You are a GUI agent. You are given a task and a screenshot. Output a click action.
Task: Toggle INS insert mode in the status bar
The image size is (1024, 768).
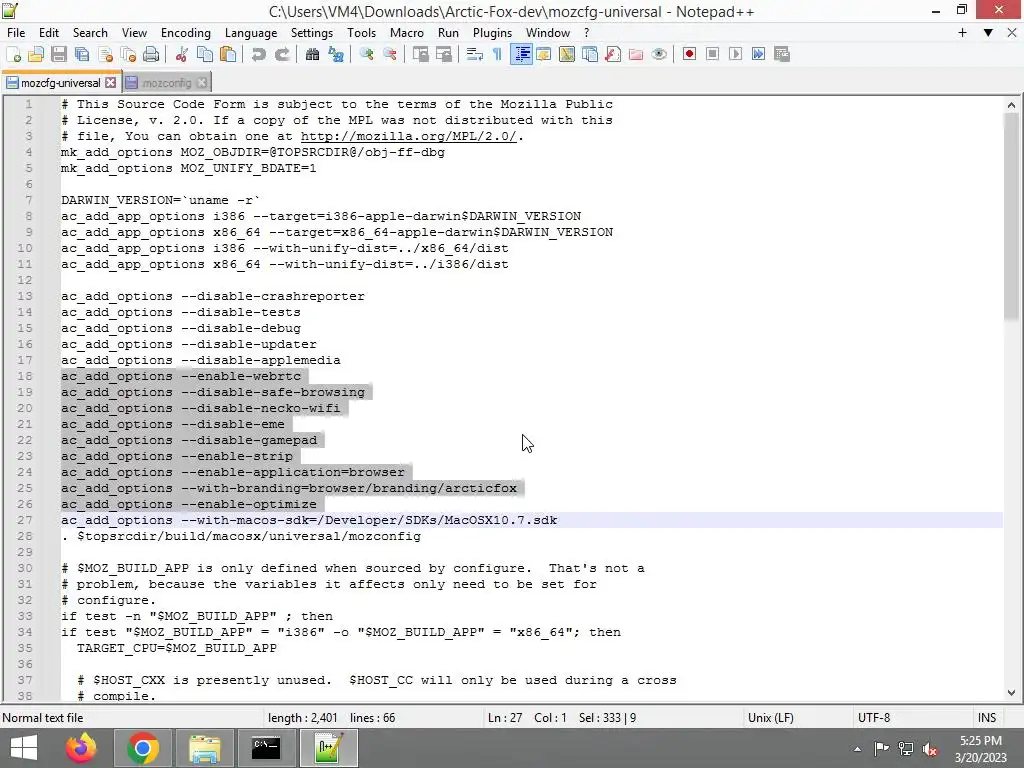(986, 718)
